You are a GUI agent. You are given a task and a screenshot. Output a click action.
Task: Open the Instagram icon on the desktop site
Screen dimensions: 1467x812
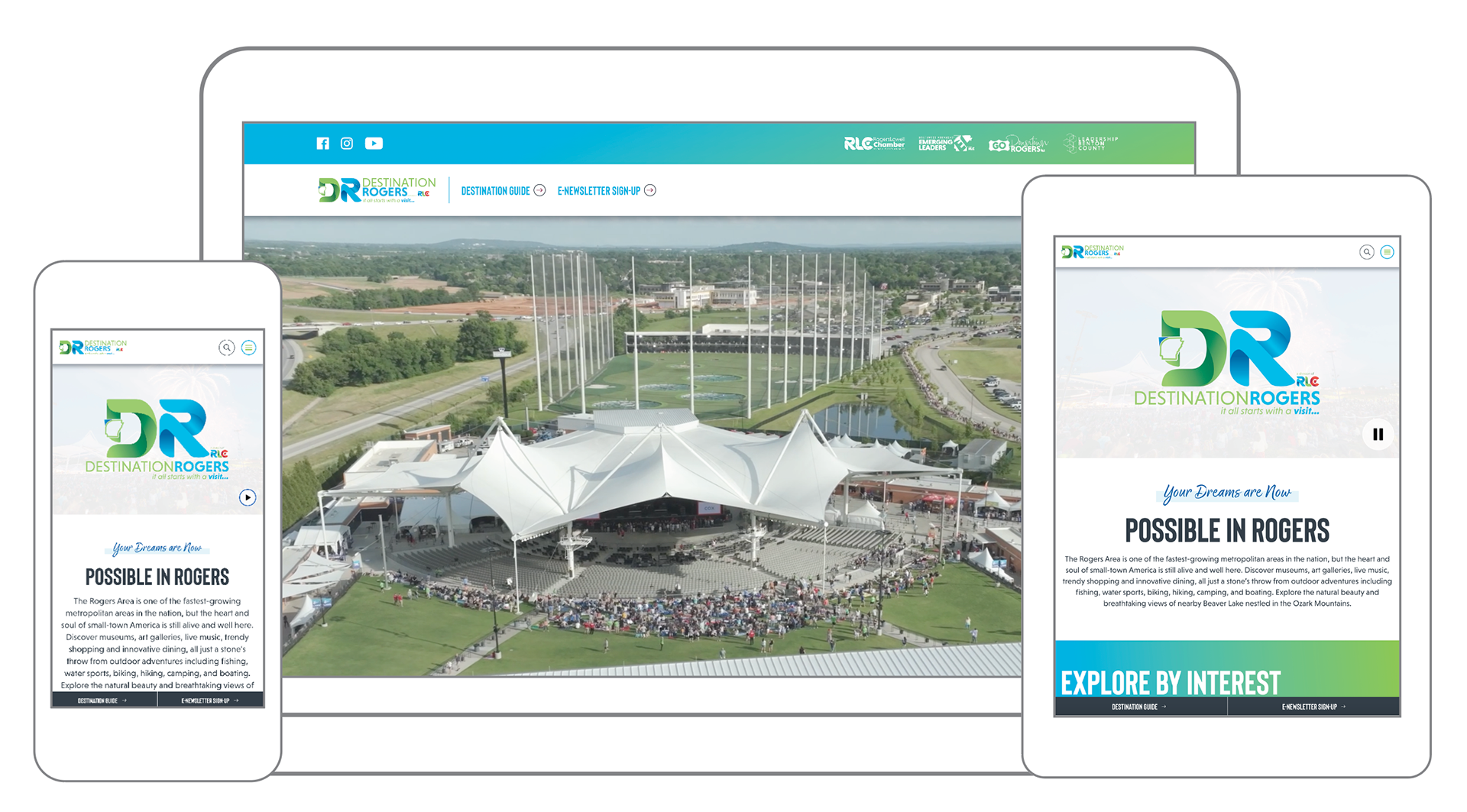pyautogui.click(x=347, y=143)
